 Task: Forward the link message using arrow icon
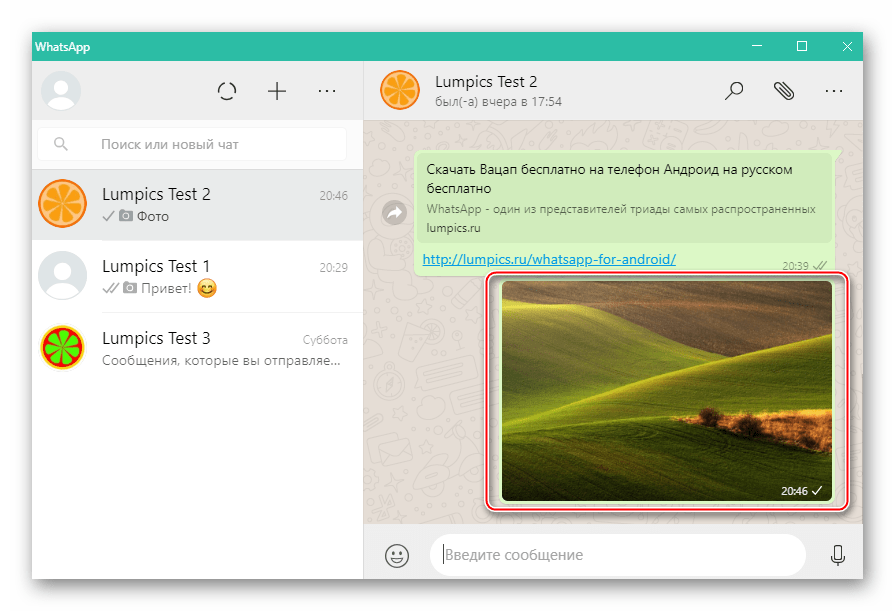[x=395, y=213]
